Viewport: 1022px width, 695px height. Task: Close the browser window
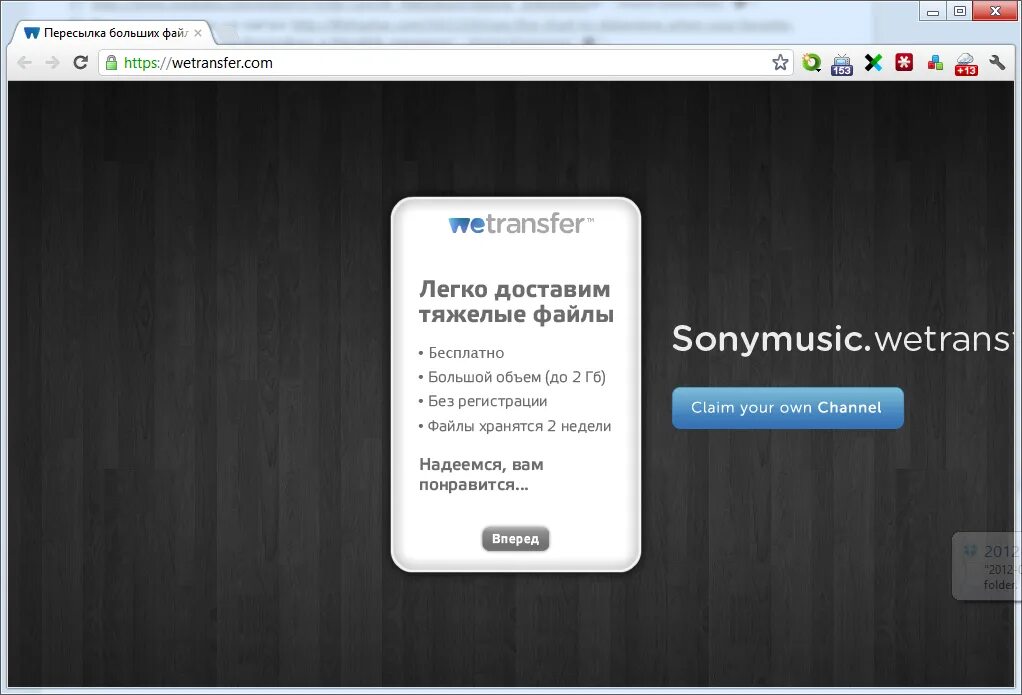pos(995,11)
